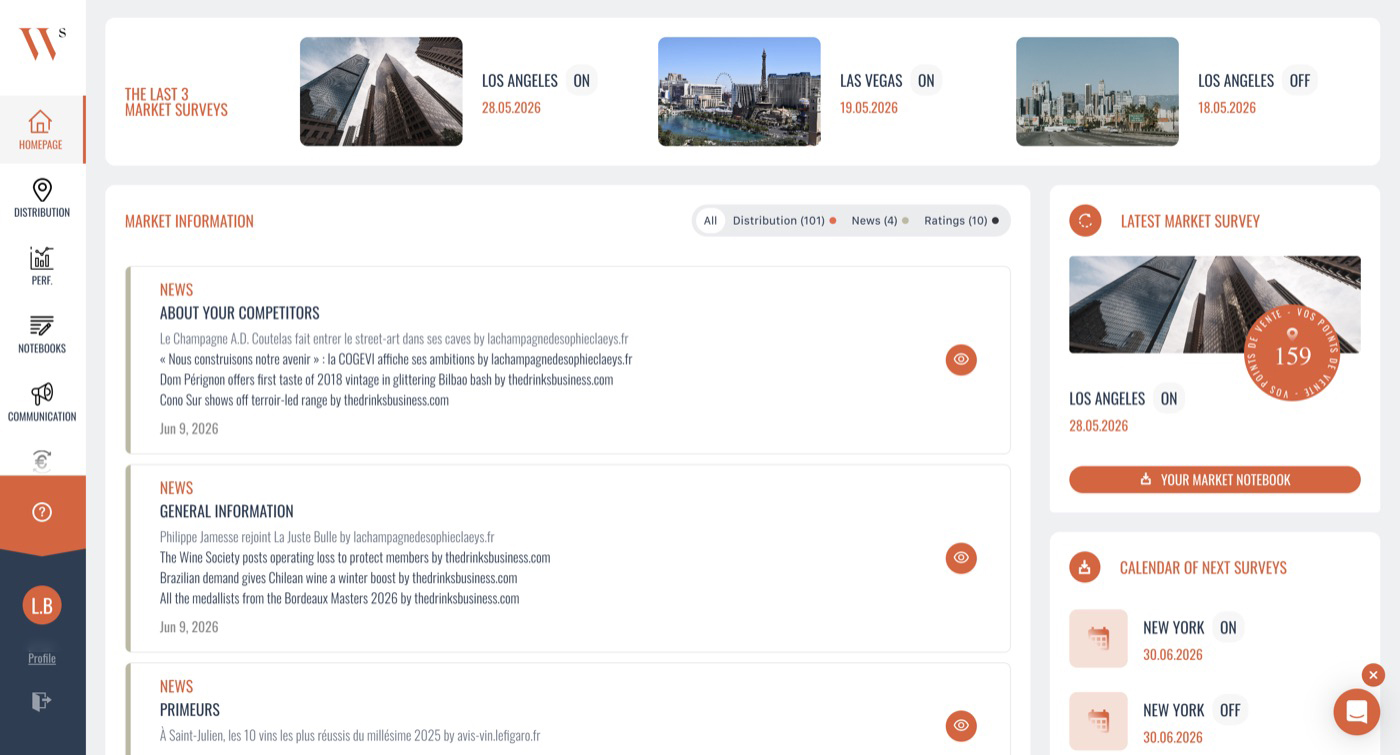The width and height of the screenshot is (1400, 755).
Task: Click the 159 points de vente badge
Action: 1292,353
